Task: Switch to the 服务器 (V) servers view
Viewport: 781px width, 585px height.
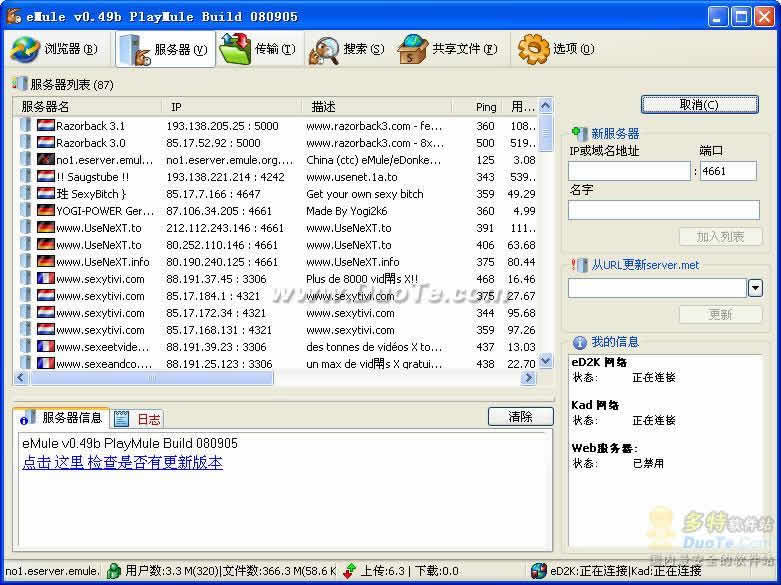Action: 165,49
